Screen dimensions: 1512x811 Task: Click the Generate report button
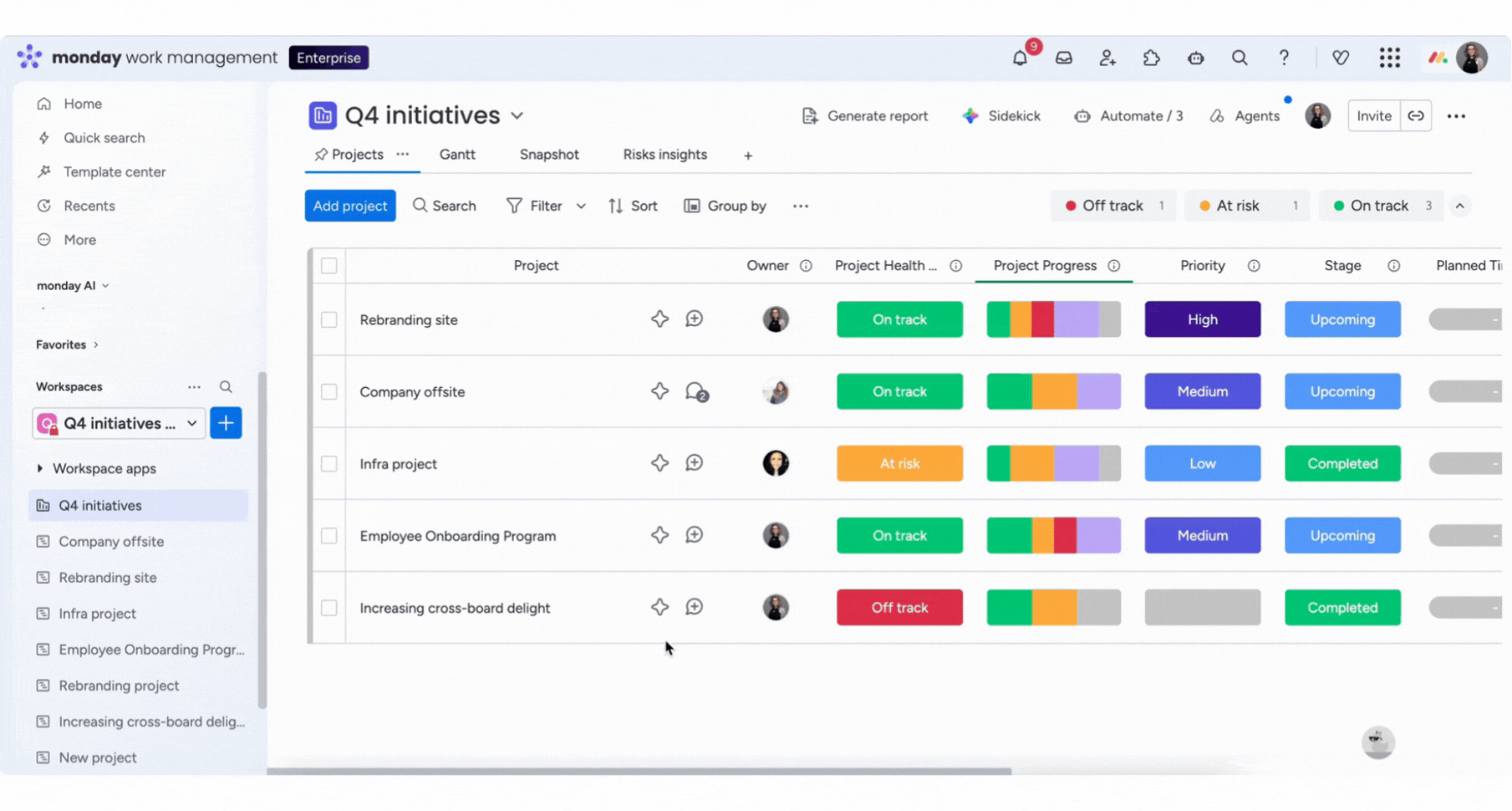pyautogui.click(x=865, y=116)
